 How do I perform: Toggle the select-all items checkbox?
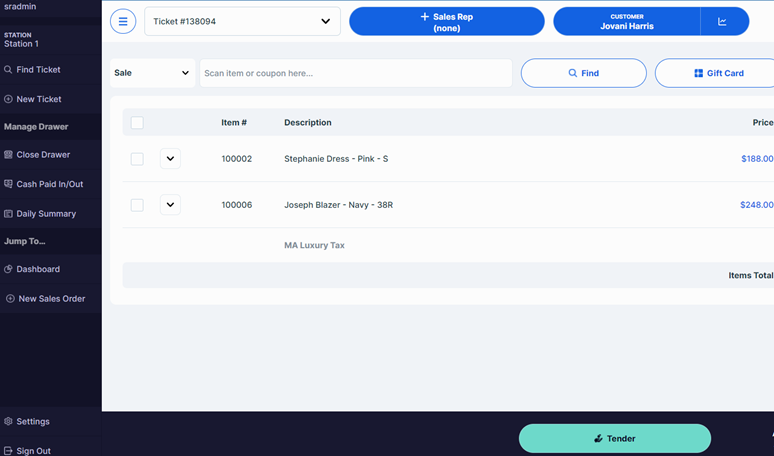click(x=137, y=123)
